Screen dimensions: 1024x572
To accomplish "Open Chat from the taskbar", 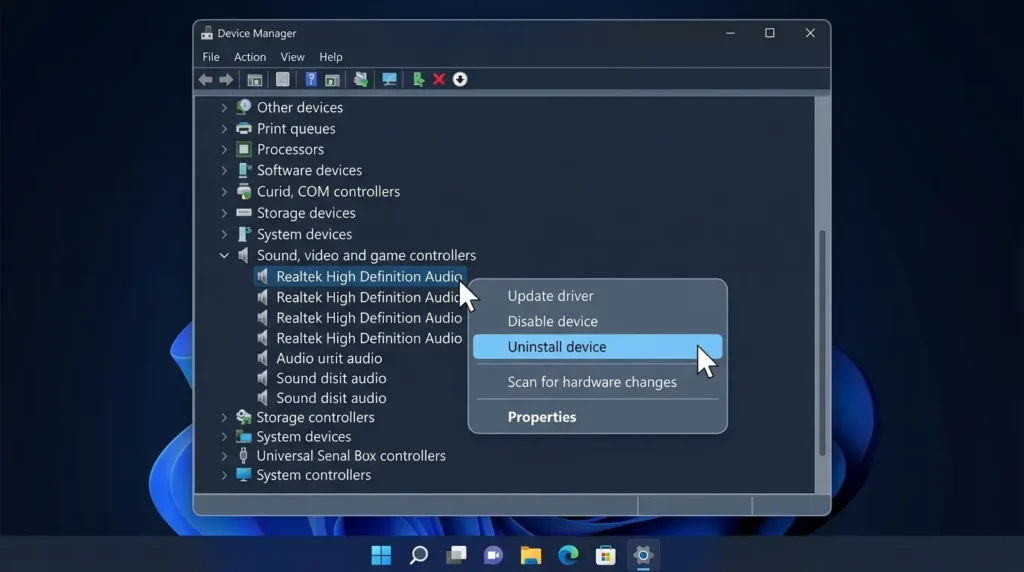I will [x=493, y=555].
